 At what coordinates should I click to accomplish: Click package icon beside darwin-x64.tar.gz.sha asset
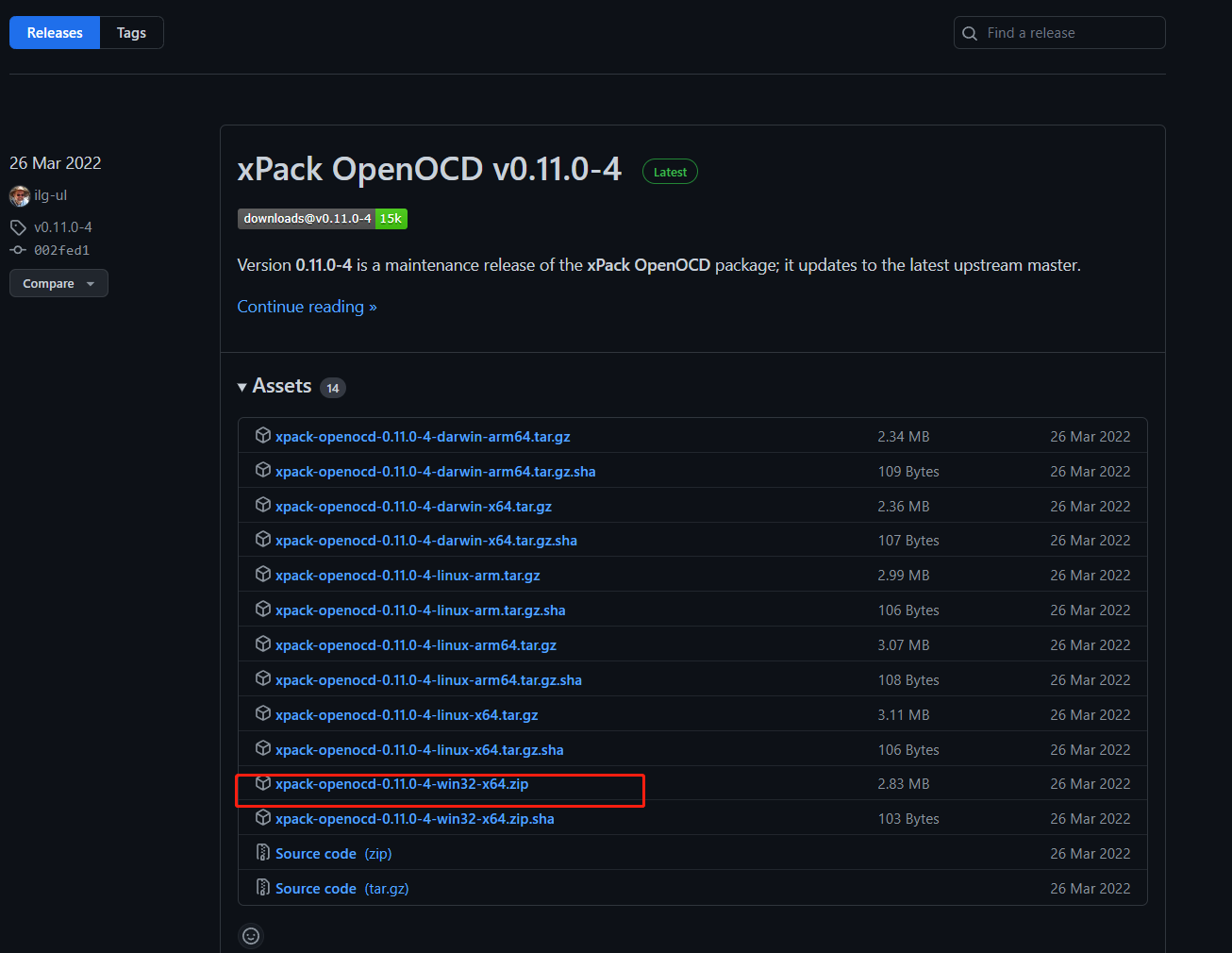click(263, 539)
